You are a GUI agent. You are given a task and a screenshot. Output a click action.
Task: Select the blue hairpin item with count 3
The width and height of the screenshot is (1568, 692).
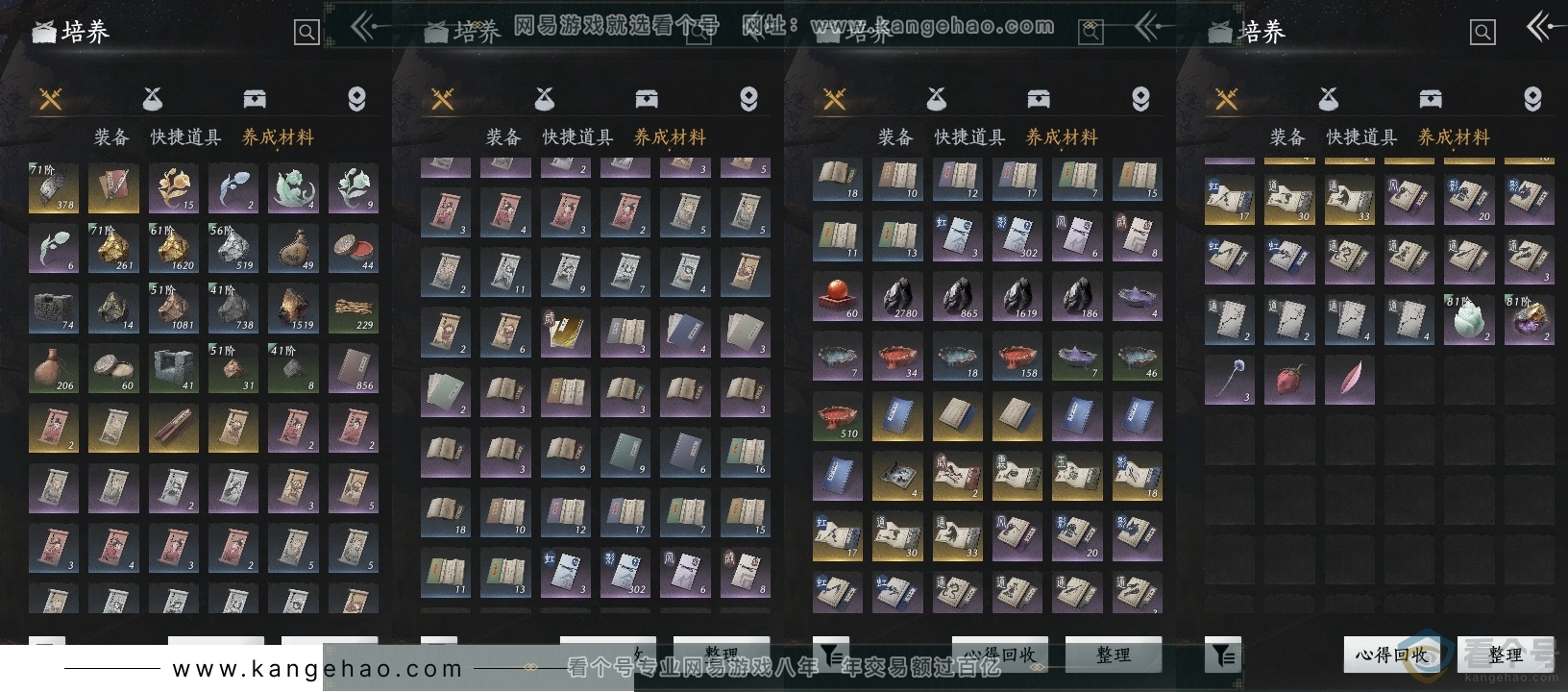coord(1230,380)
